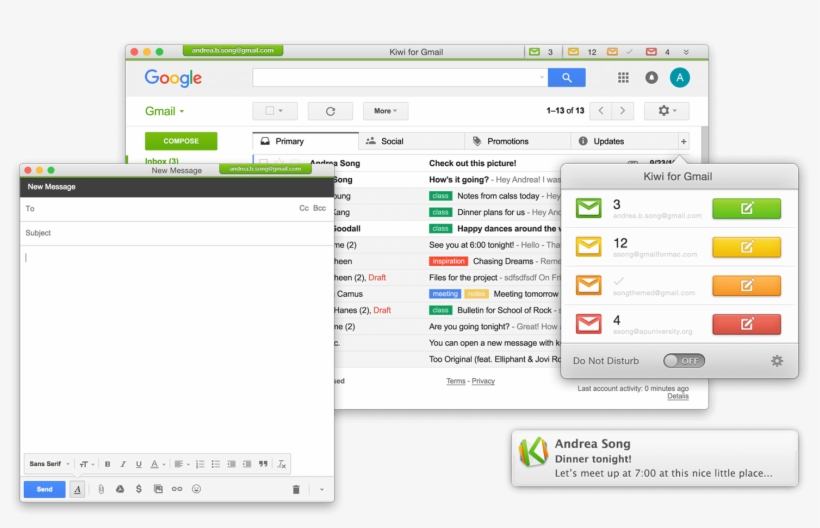Open the alignment dropdown in compose toolbar

tap(181, 464)
